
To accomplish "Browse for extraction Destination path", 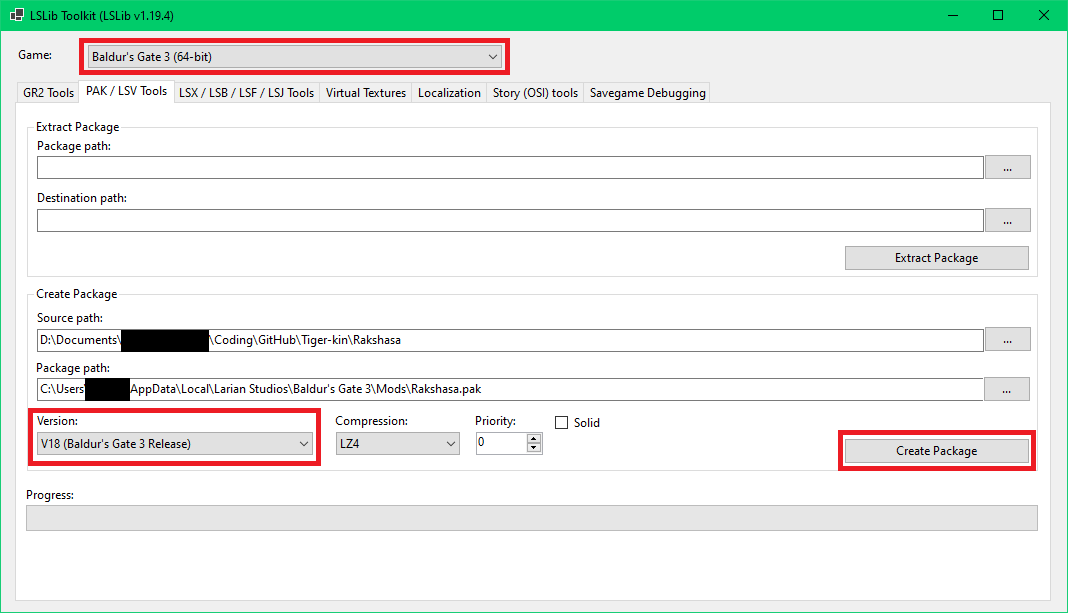I will pos(1007,220).
